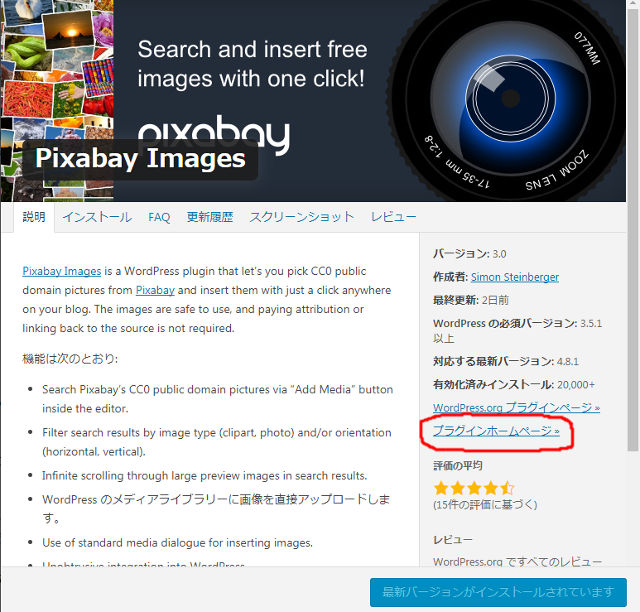Select the 説明 tab
The image size is (640, 612).
pos(34,217)
